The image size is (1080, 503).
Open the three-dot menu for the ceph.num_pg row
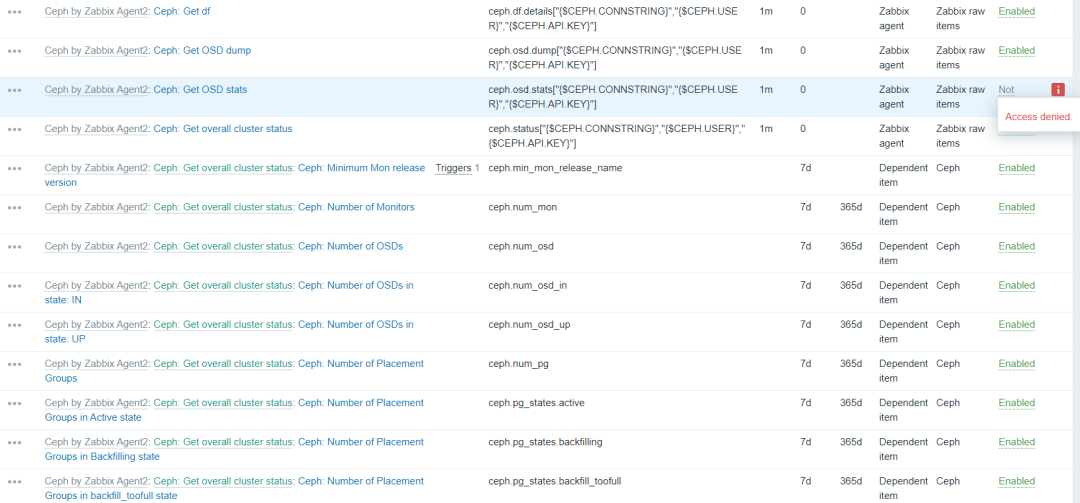[14, 365]
